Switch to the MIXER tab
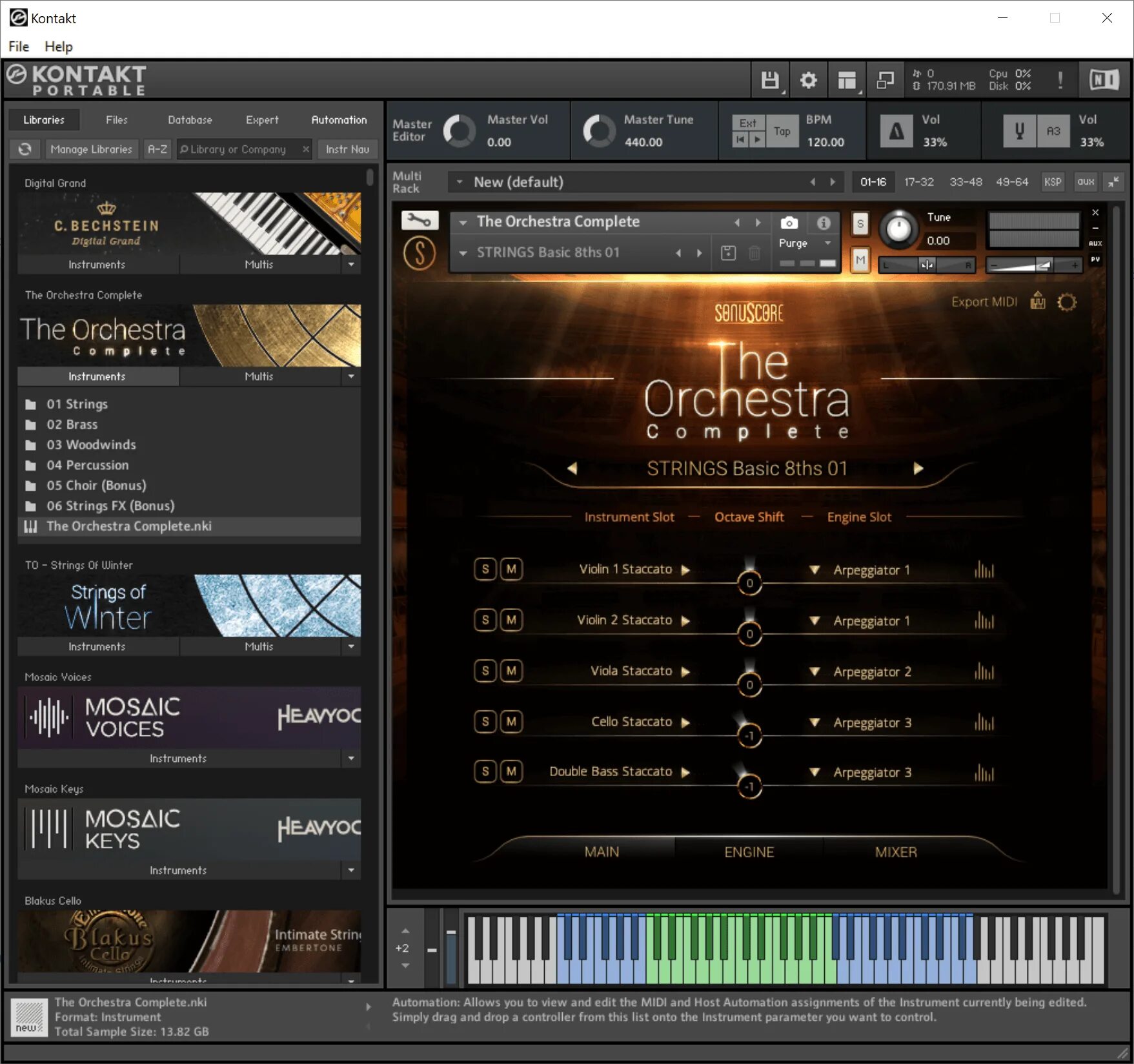 [896, 852]
